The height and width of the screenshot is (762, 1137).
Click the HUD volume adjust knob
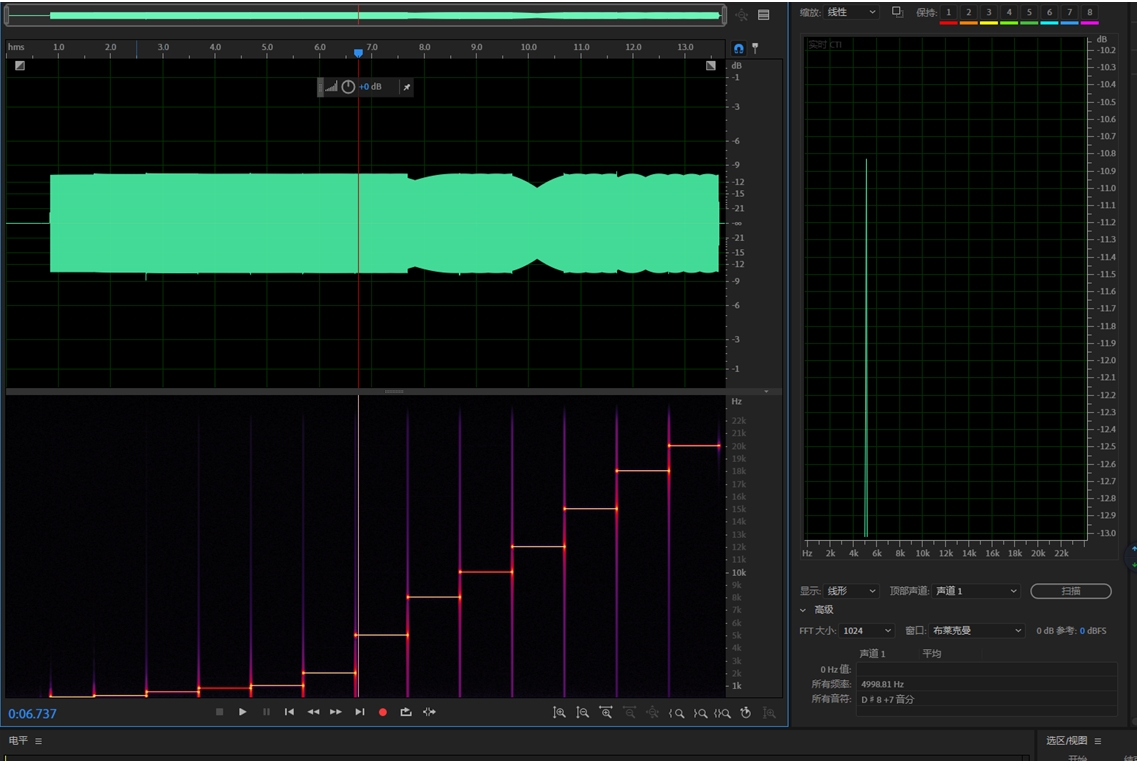pos(348,87)
